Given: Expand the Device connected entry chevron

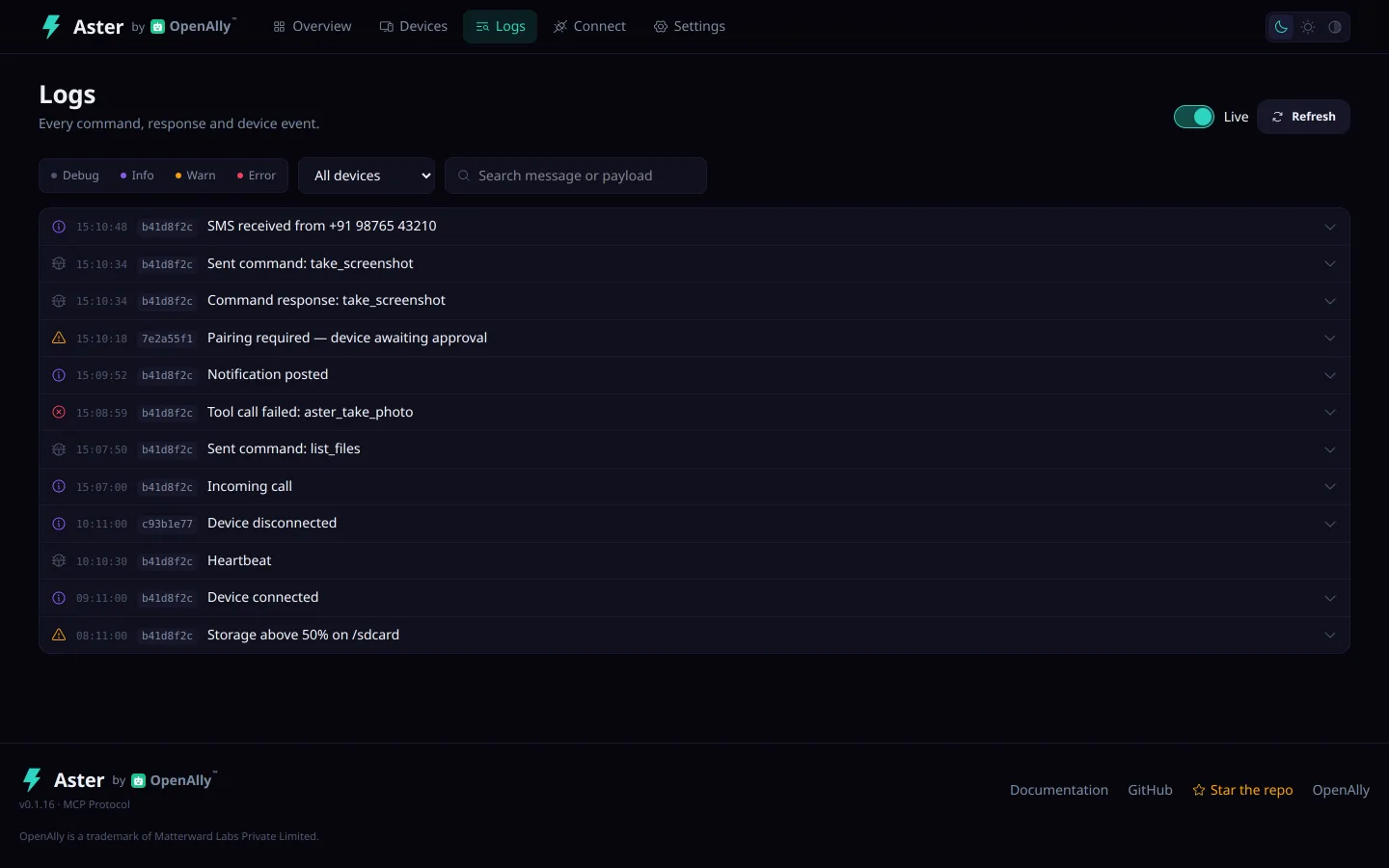Looking at the screenshot, I should (1330, 598).
